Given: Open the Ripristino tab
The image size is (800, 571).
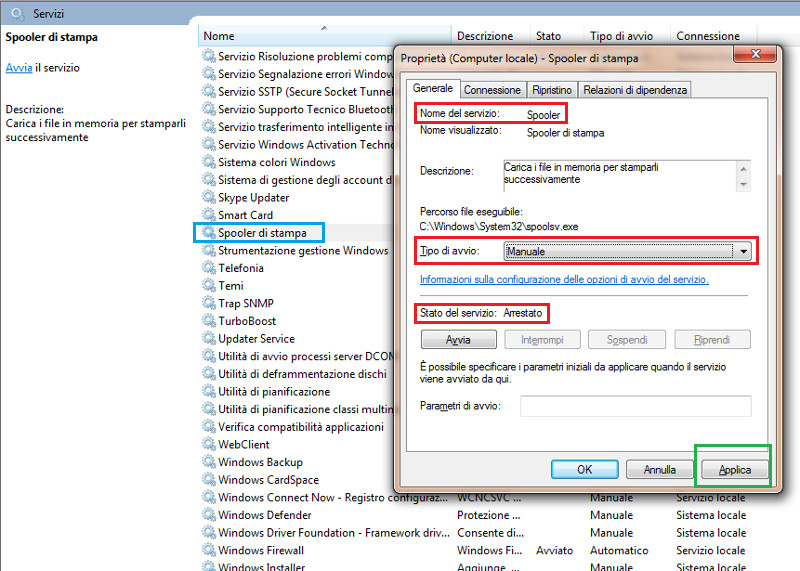Looking at the screenshot, I should point(552,90).
